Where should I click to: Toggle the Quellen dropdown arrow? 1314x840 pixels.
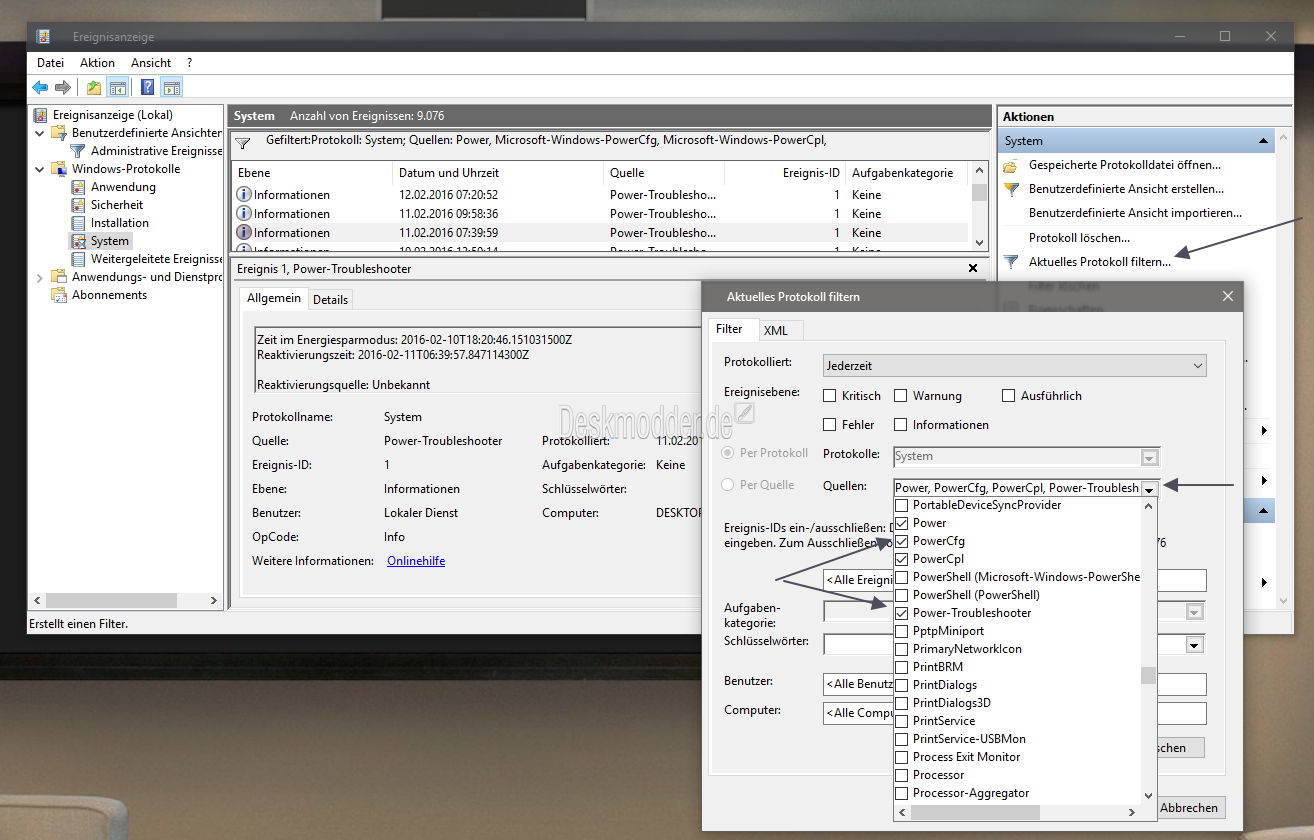[x=1149, y=488]
